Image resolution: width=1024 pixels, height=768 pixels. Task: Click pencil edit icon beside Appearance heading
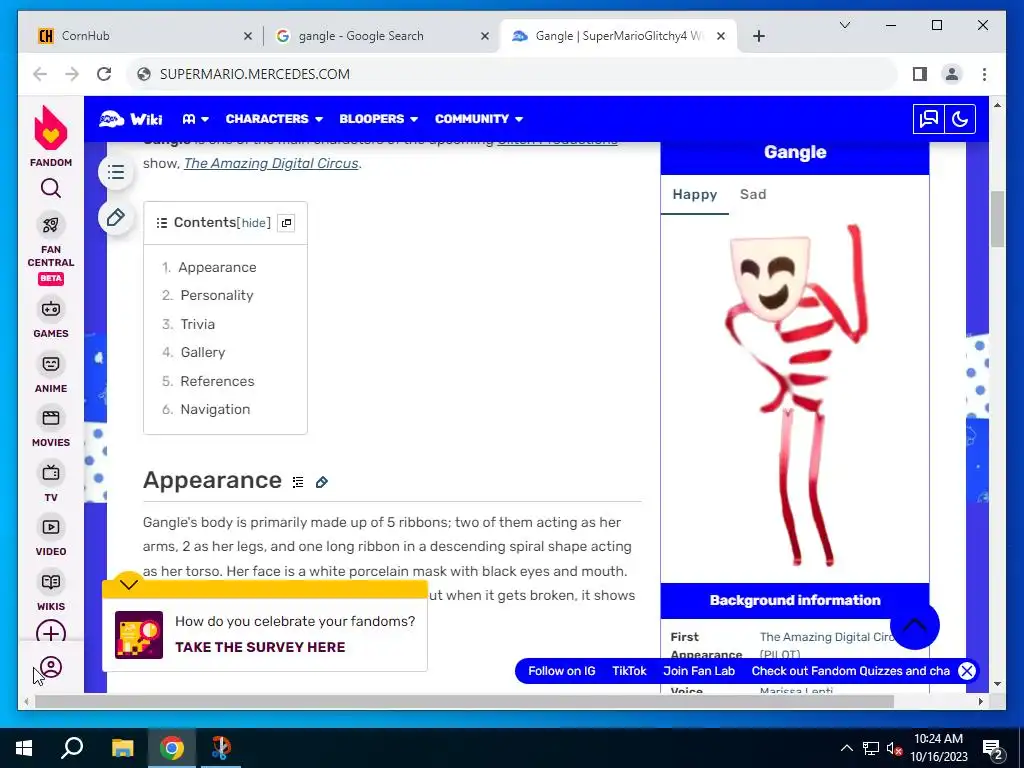point(321,482)
